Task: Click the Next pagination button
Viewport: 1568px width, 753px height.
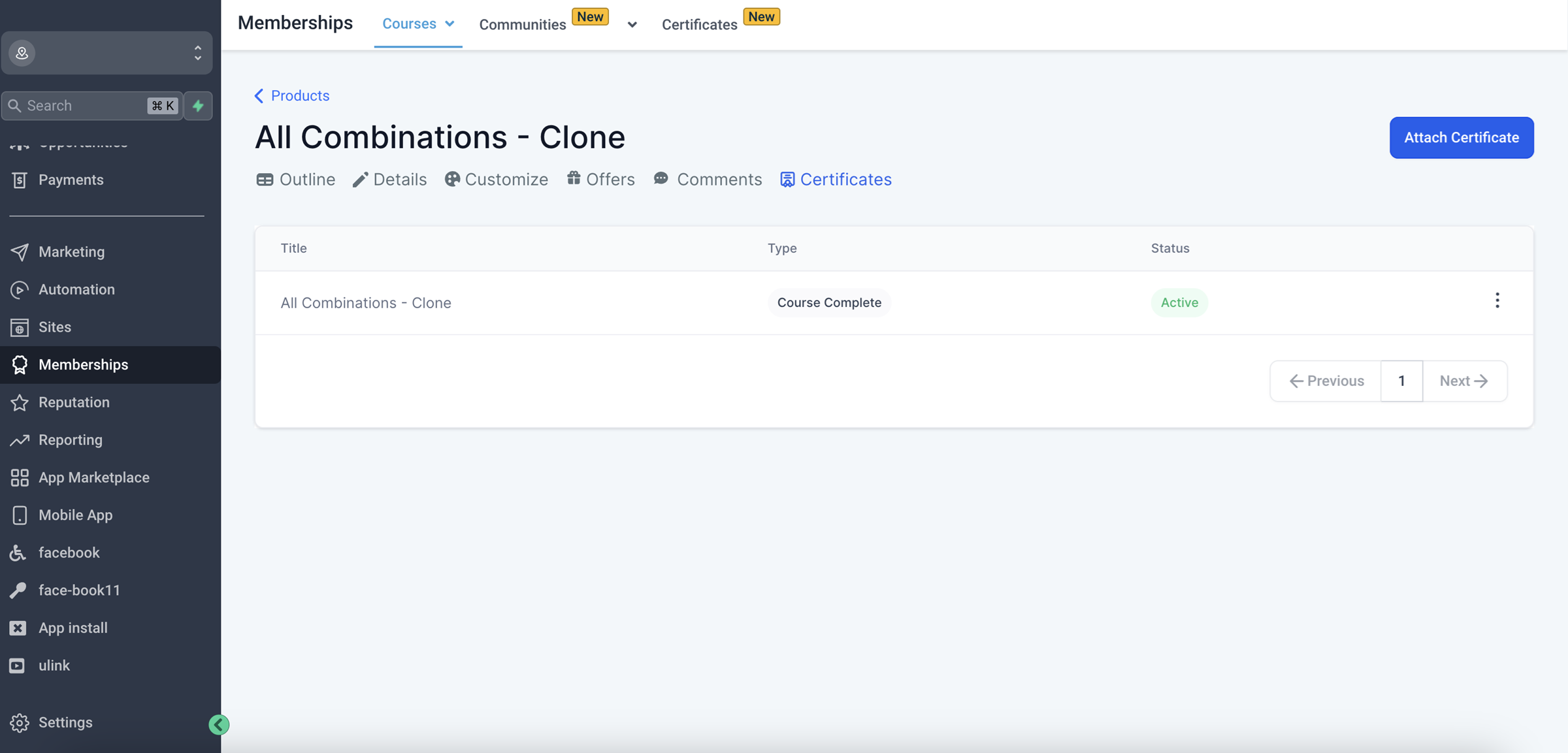Action: [x=1463, y=381]
